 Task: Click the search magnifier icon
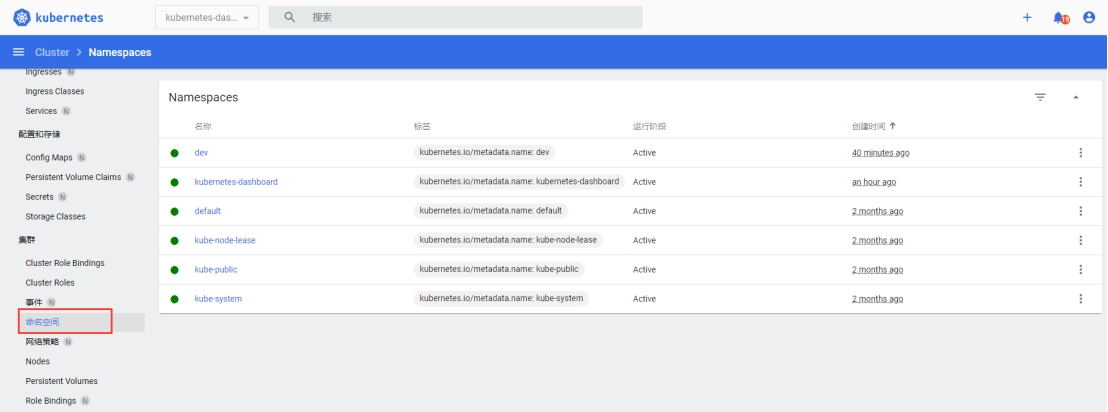(290, 18)
